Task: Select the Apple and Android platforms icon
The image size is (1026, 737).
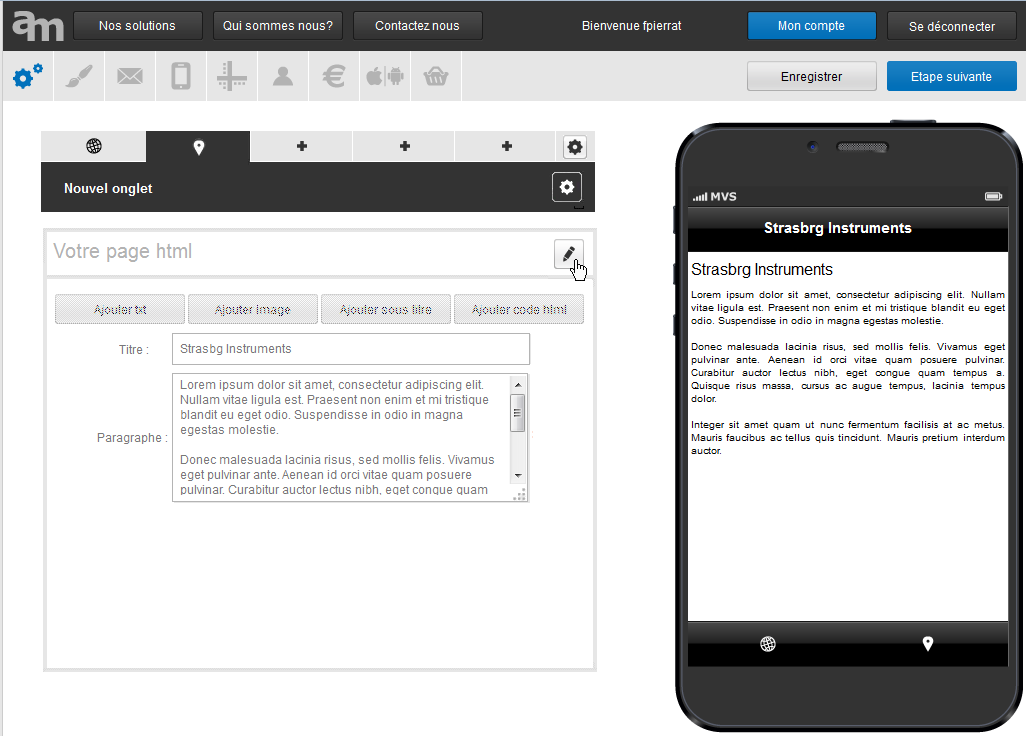Action: [x=385, y=76]
